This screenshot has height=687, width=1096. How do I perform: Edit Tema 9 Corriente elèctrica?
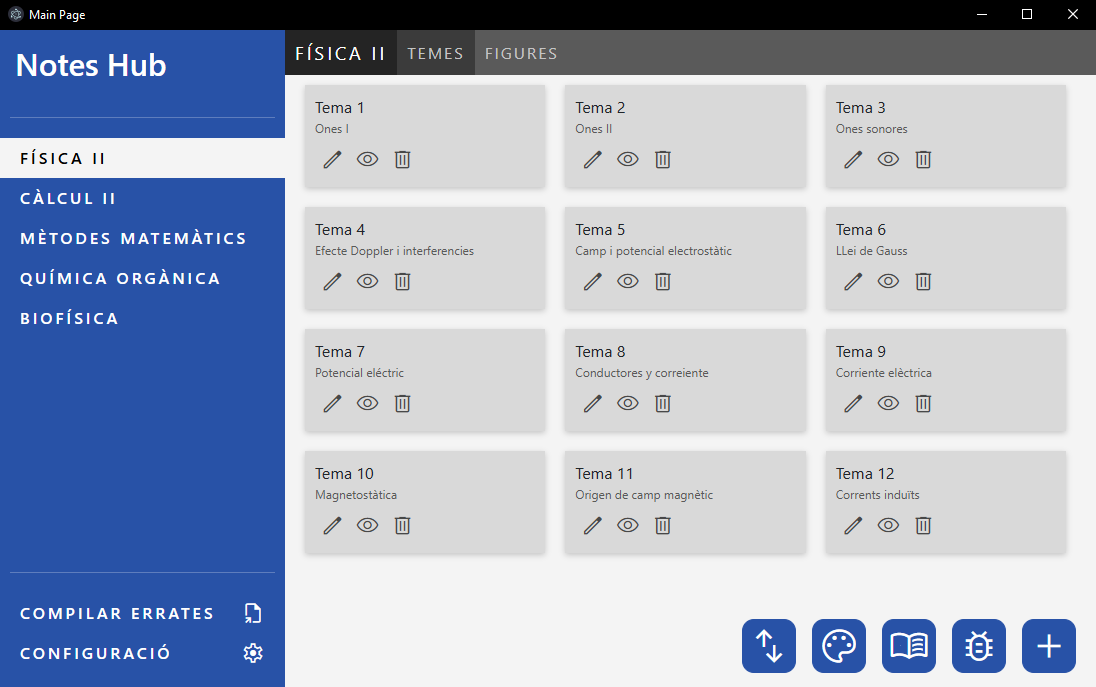[853, 403]
